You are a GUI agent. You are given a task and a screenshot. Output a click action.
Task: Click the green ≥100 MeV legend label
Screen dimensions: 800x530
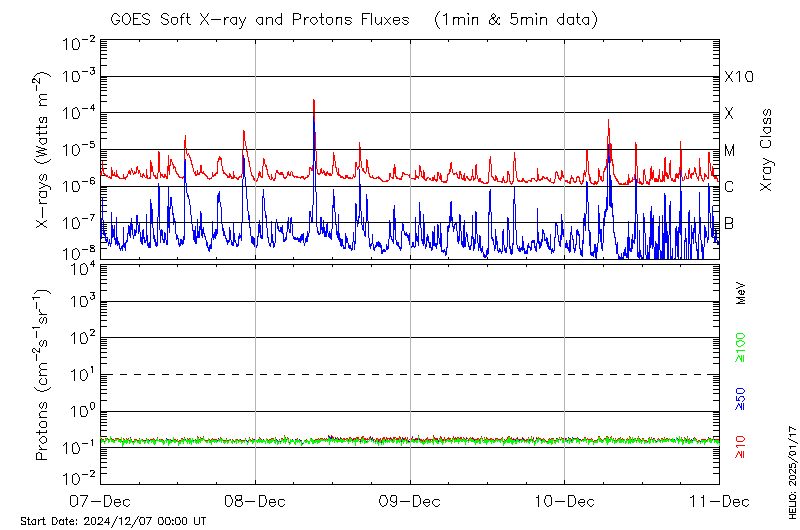742,348
